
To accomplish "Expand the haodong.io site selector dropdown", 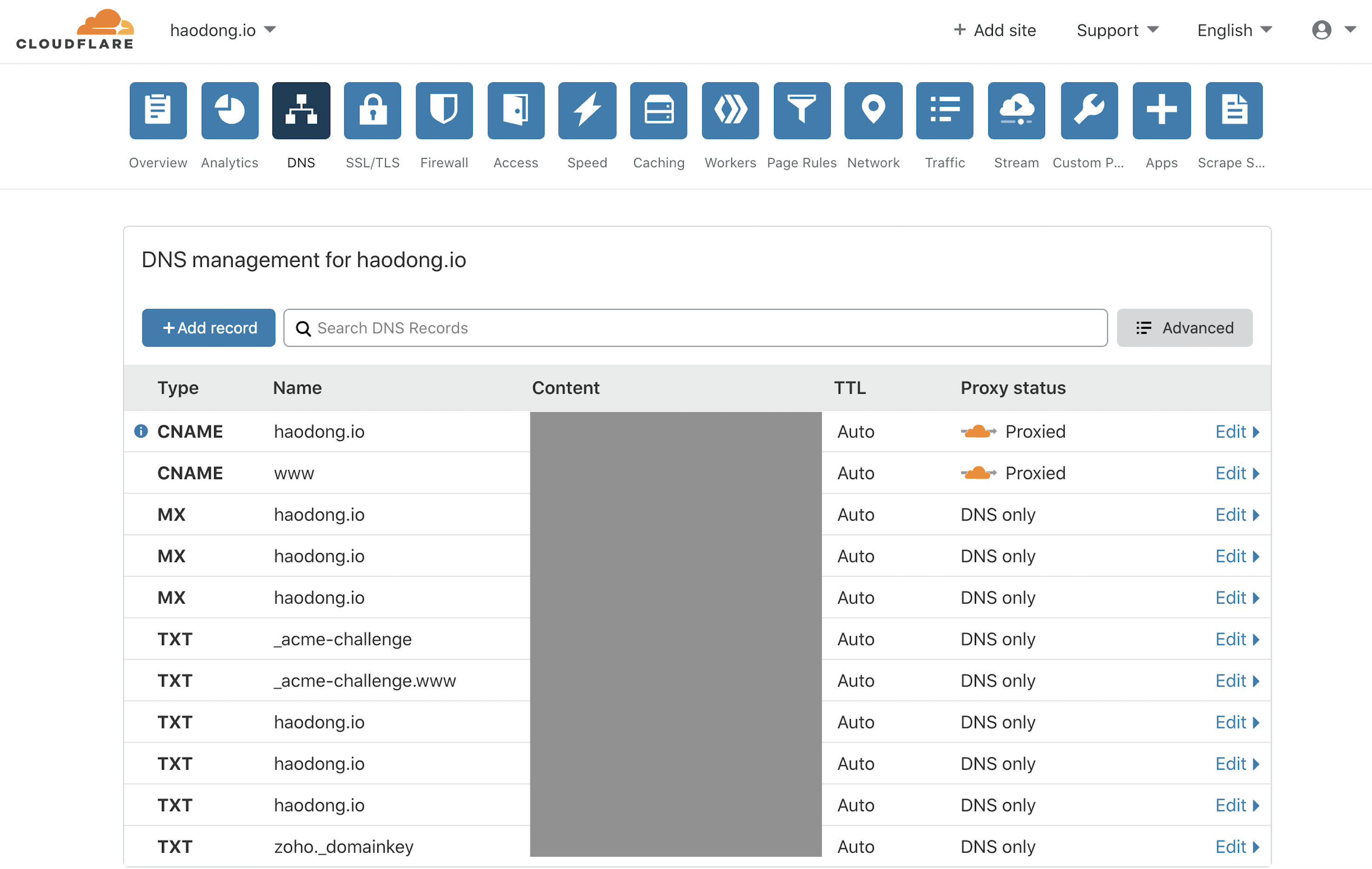I will 223,30.
